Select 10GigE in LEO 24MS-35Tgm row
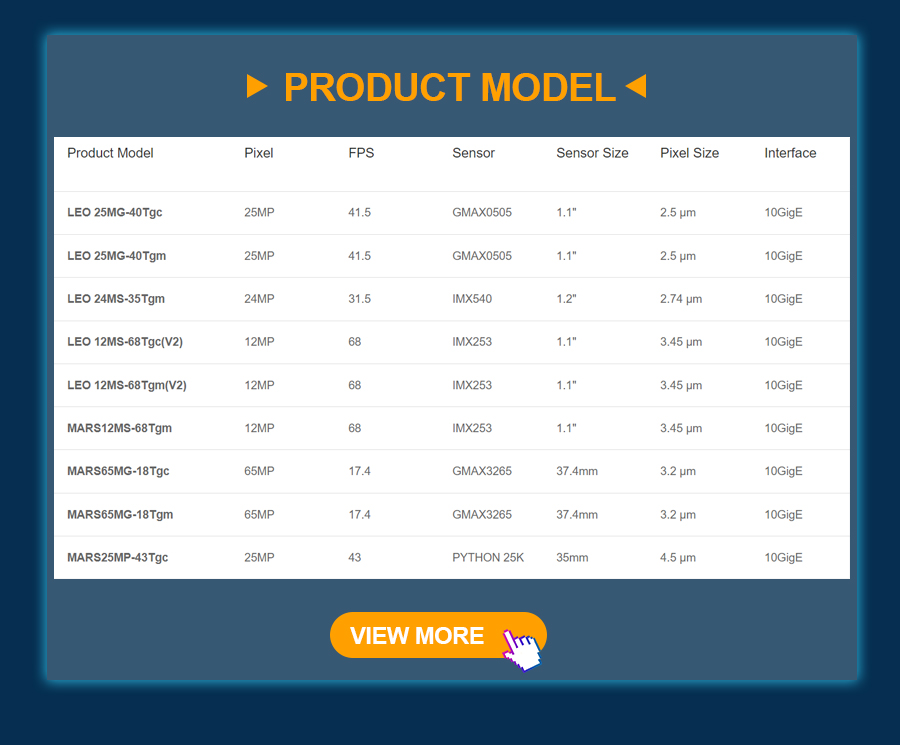Viewport: 900px width, 745px height. coord(783,298)
